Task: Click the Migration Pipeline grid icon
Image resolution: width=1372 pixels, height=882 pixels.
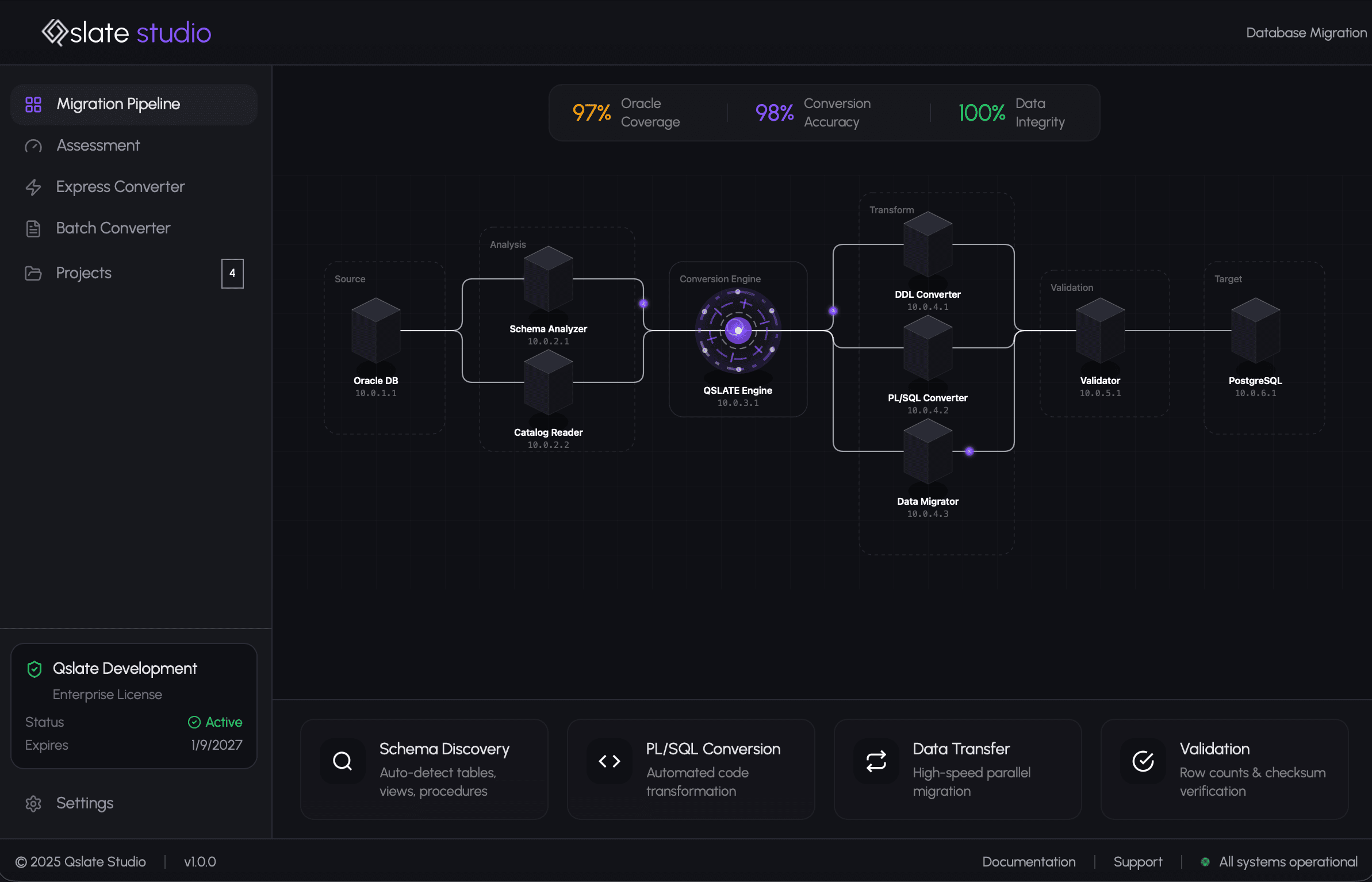Action: pyautogui.click(x=33, y=104)
